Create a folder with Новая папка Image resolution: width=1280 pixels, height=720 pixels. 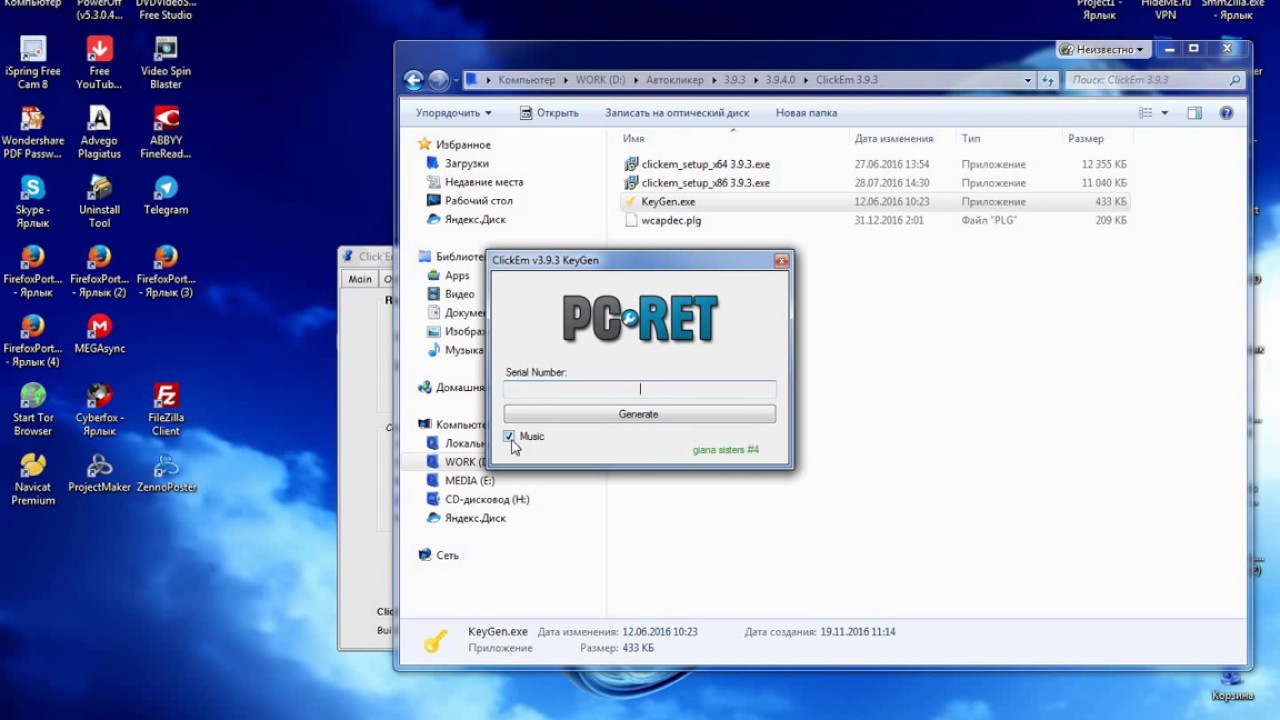click(x=806, y=113)
